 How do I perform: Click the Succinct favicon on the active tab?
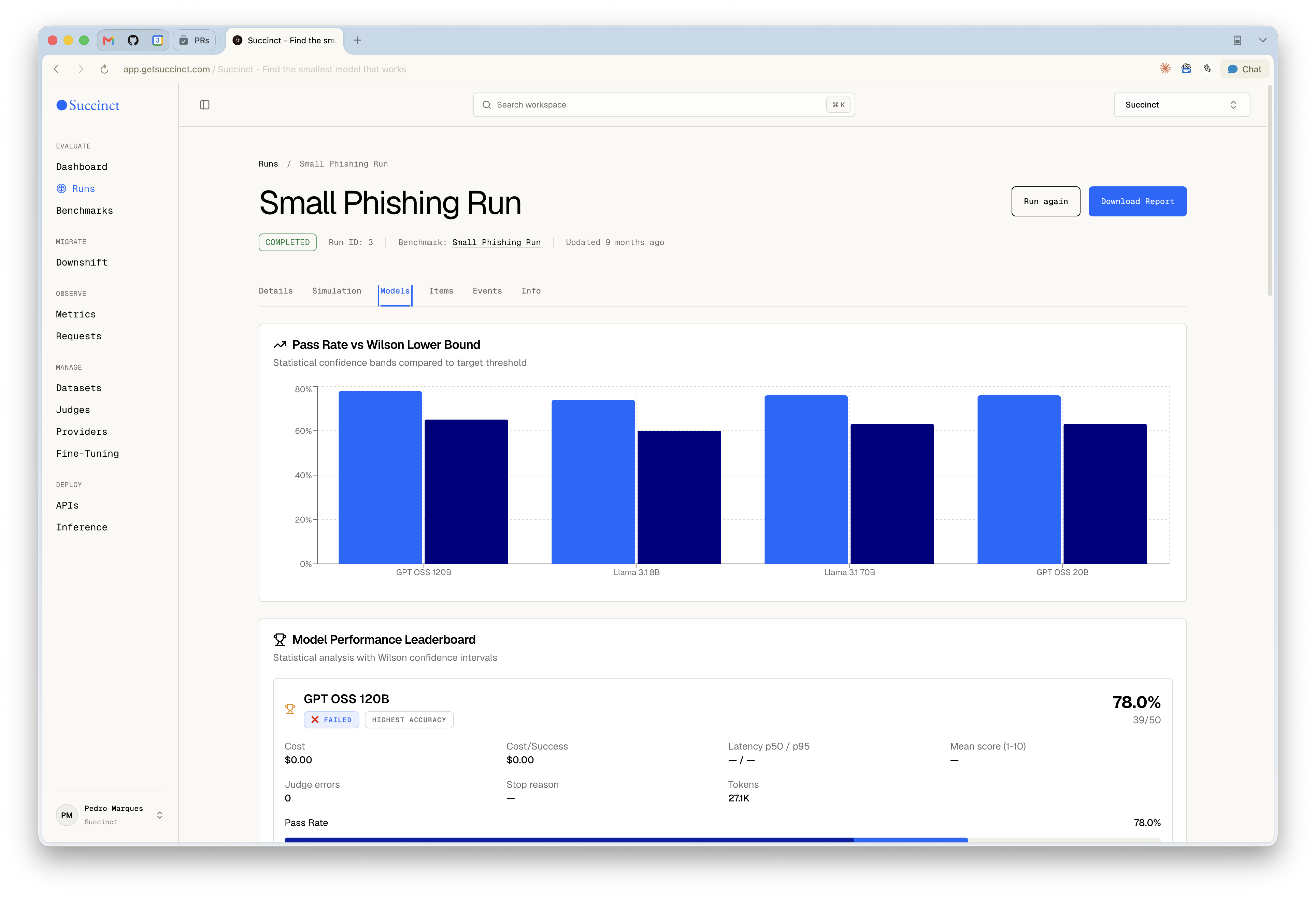tap(238, 40)
